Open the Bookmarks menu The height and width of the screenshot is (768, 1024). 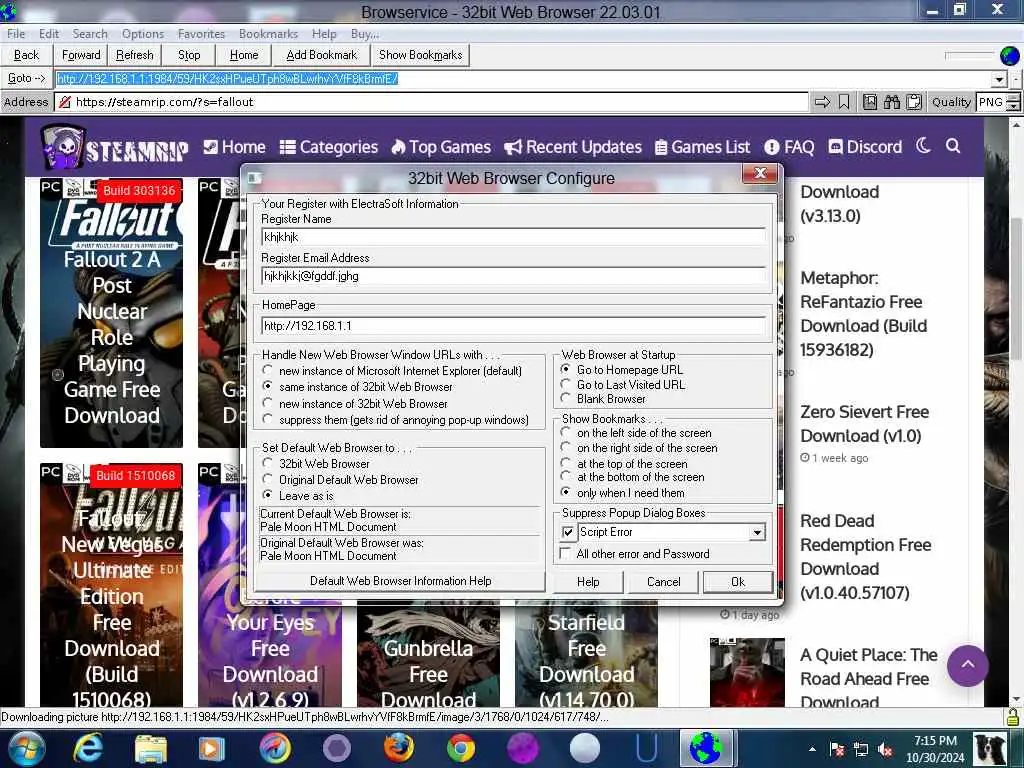268,34
